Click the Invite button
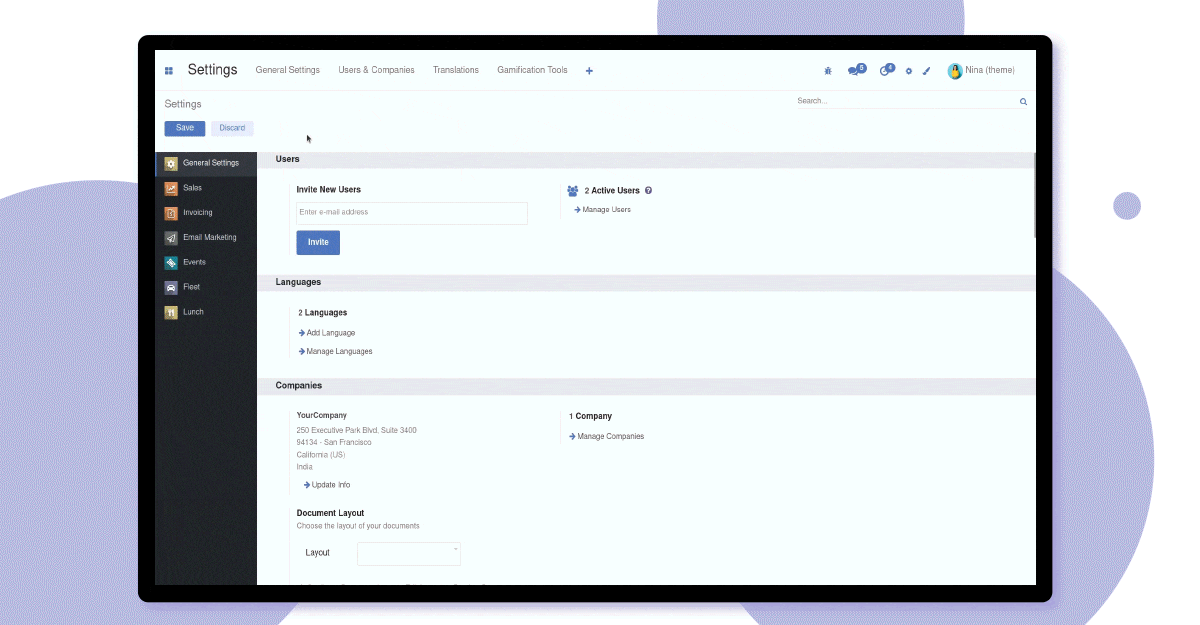1200x625 pixels. click(x=318, y=242)
